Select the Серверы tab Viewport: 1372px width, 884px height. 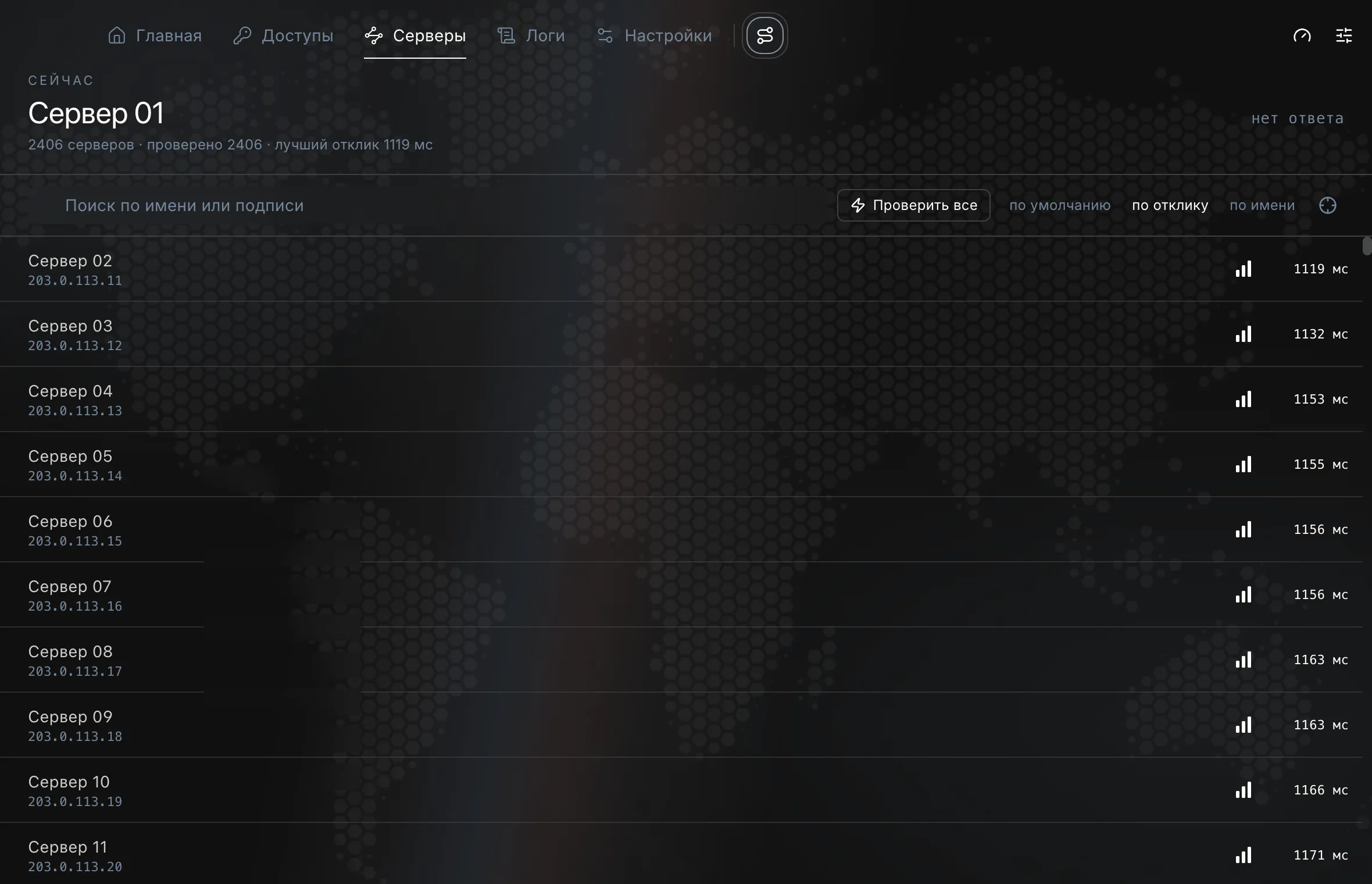[415, 35]
